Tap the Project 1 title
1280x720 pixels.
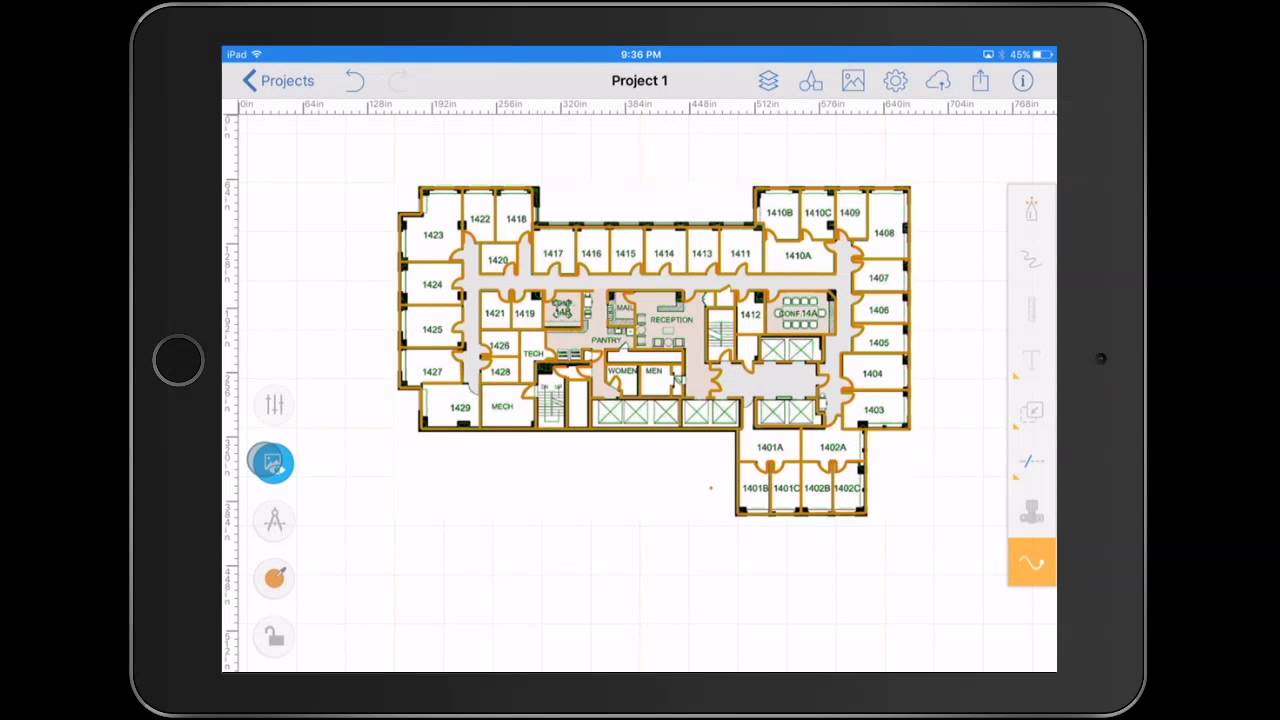[639, 81]
